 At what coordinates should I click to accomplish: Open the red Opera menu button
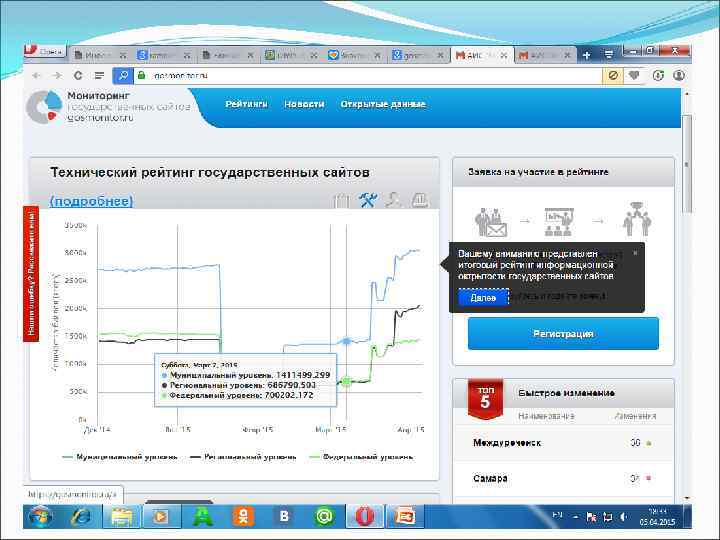tap(45, 51)
